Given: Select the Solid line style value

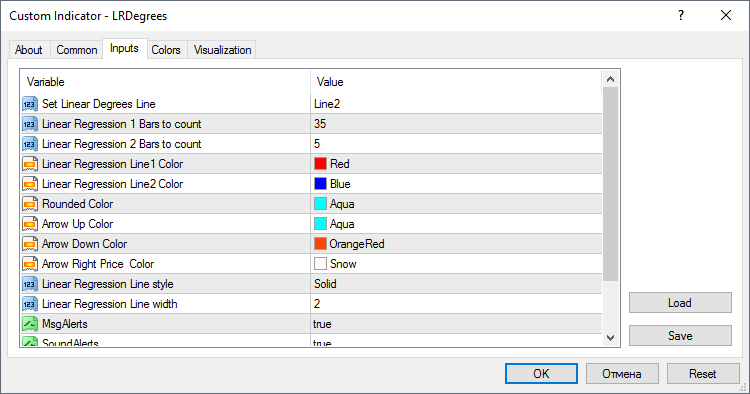Looking at the screenshot, I should pyautogui.click(x=456, y=284).
